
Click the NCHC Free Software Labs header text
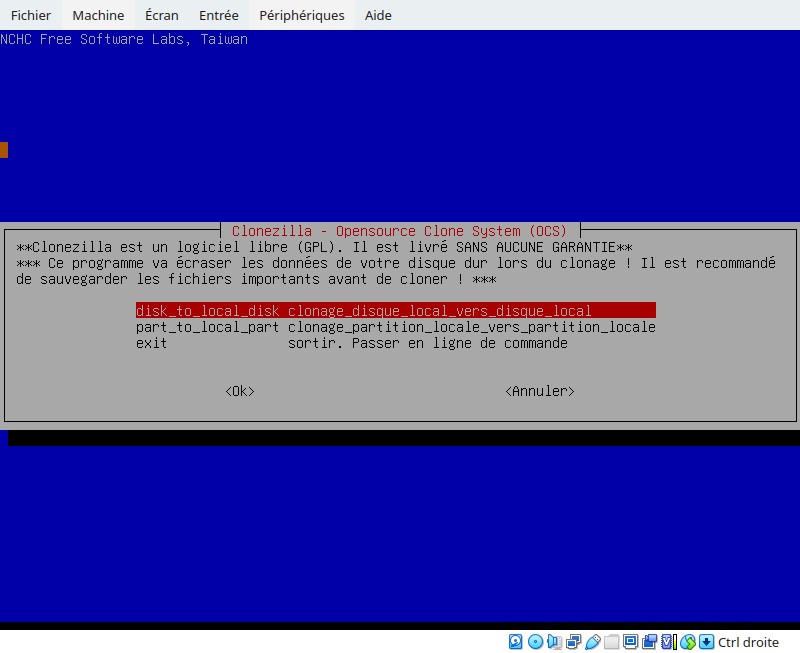tap(124, 39)
